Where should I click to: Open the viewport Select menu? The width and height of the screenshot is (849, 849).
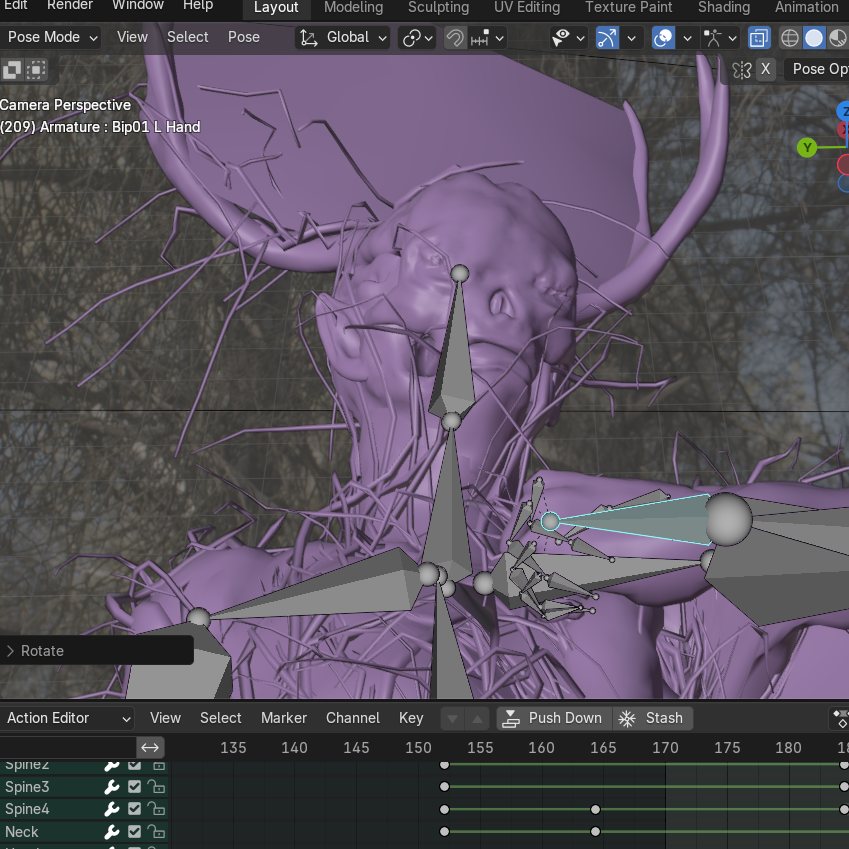click(x=187, y=37)
